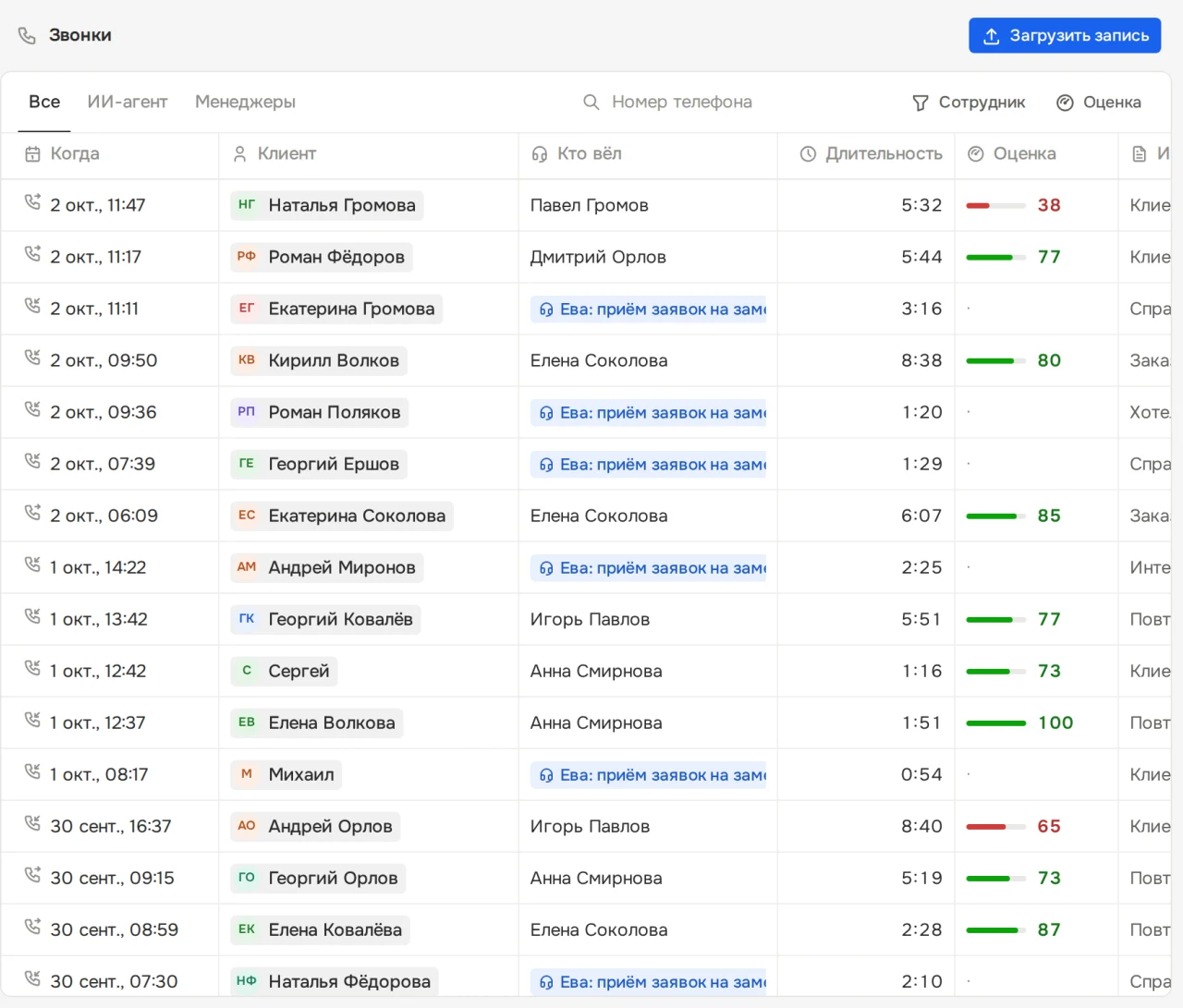Open the Сотрудник filter dropdown
The width and height of the screenshot is (1183, 1008).
(x=969, y=103)
